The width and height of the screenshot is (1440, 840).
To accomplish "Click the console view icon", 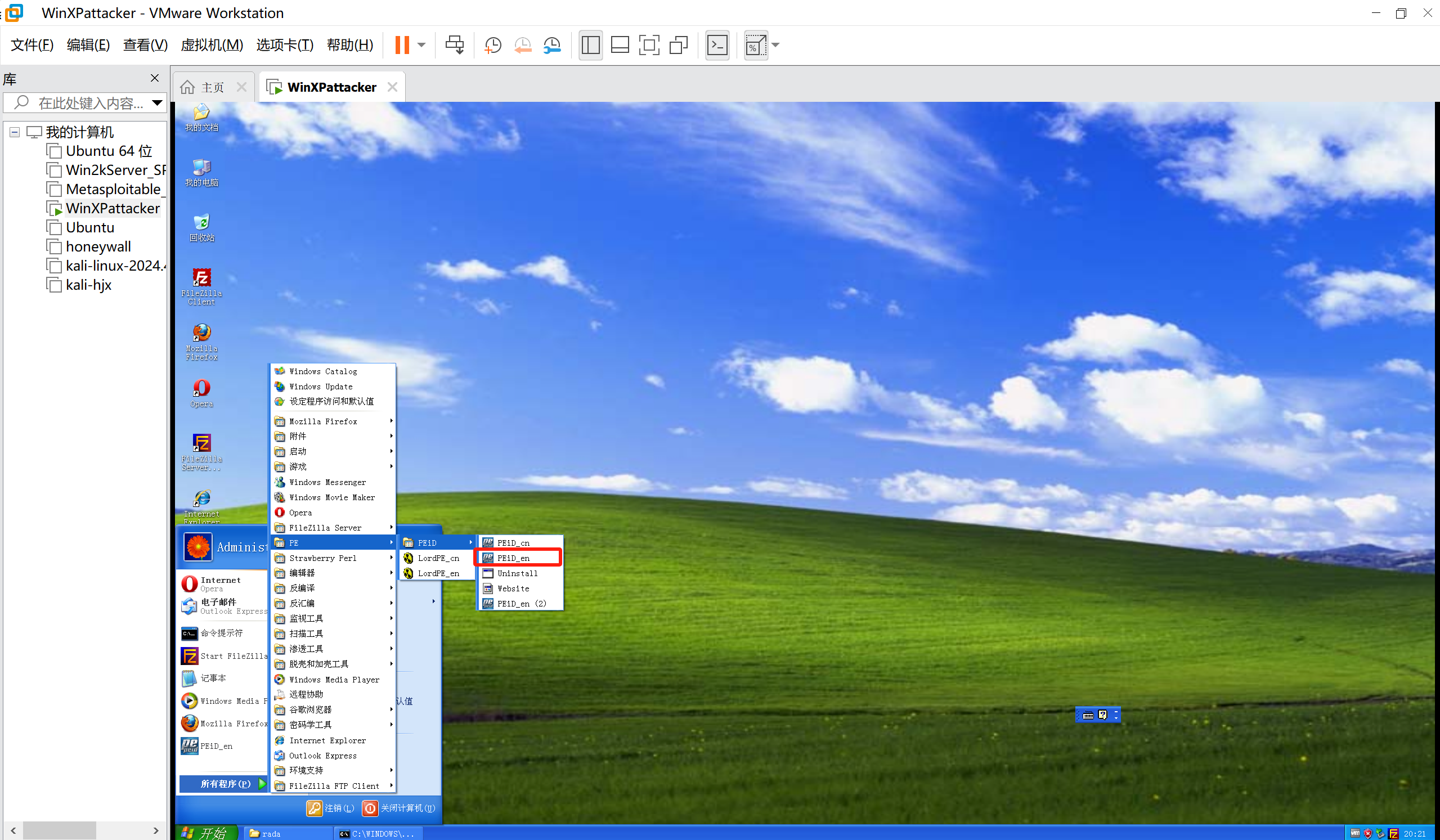I will (717, 45).
